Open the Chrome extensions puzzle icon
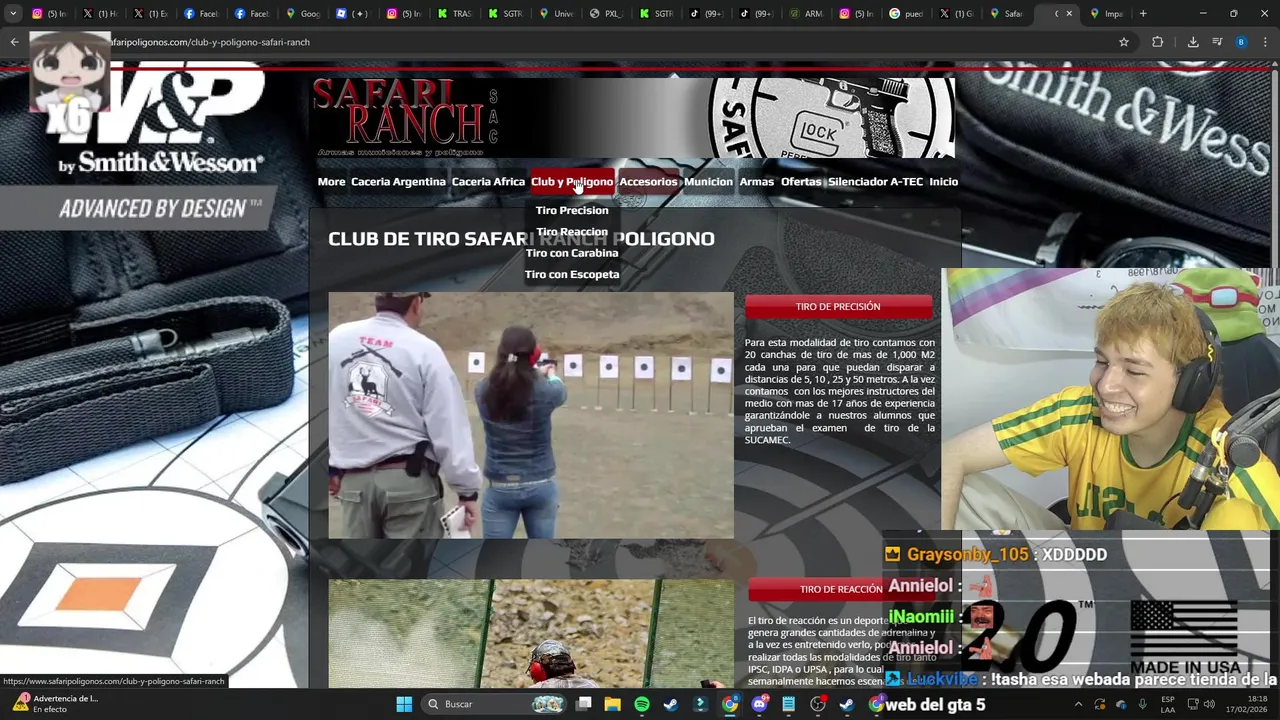 pyautogui.click(x=1158, y=42)
